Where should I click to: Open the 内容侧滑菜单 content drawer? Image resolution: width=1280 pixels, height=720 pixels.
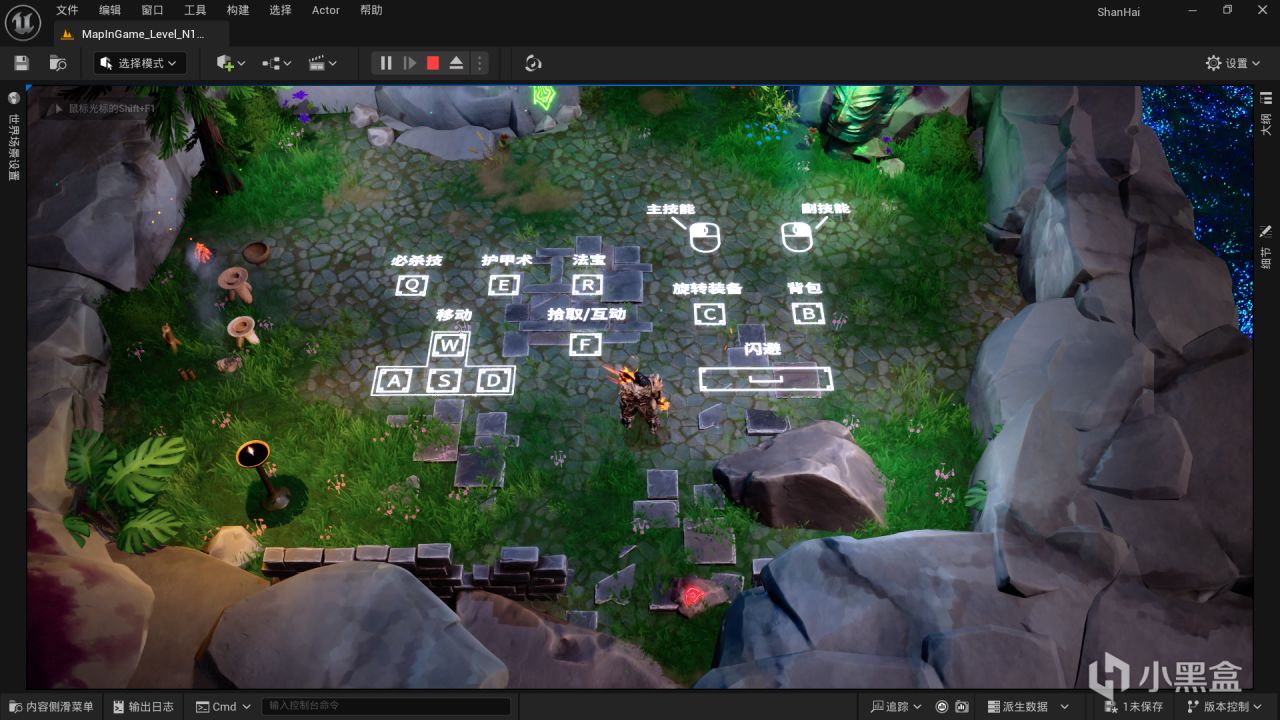click(x=50, y=706)
